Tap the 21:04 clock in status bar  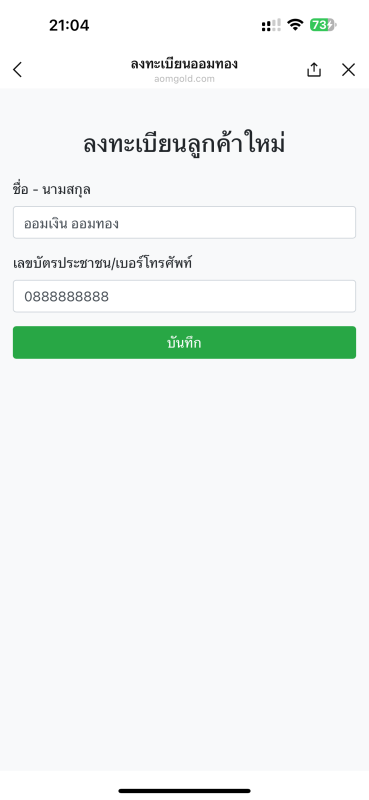coord(69,25)
